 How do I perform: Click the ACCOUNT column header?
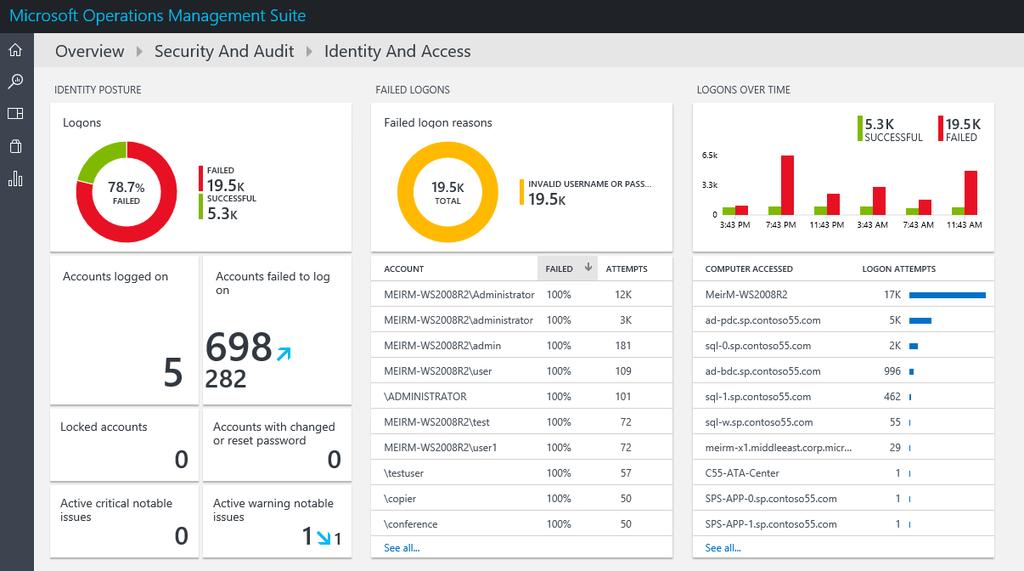click(404, 269)
